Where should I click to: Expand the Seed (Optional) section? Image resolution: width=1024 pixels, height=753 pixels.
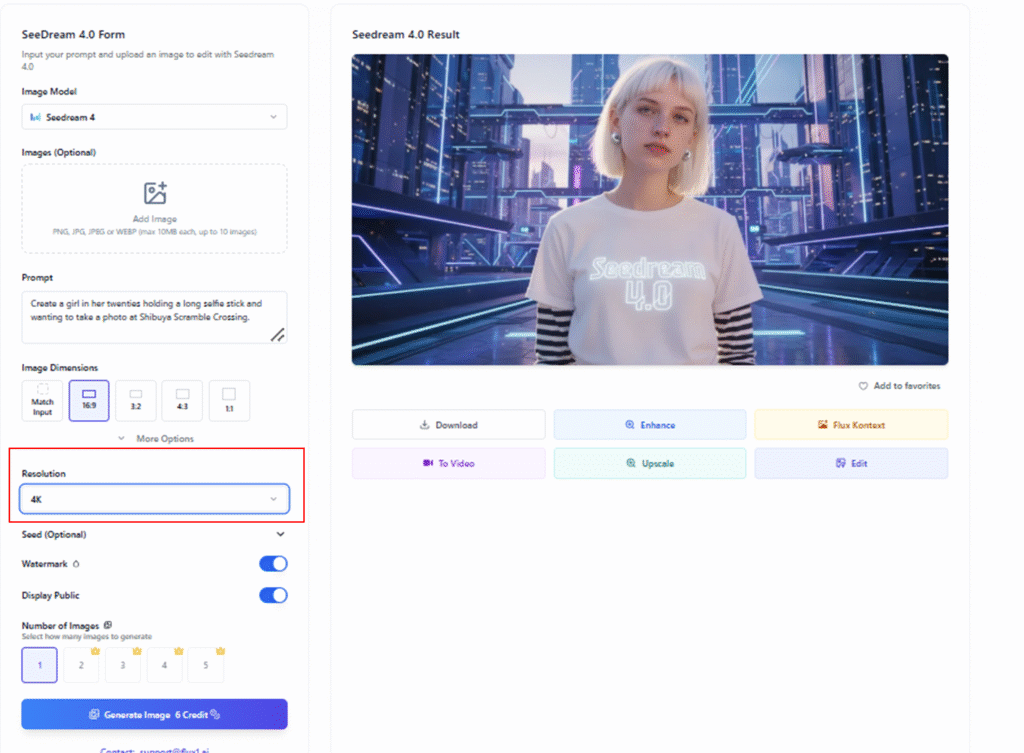pyautogui.click(x=154, y=534)
